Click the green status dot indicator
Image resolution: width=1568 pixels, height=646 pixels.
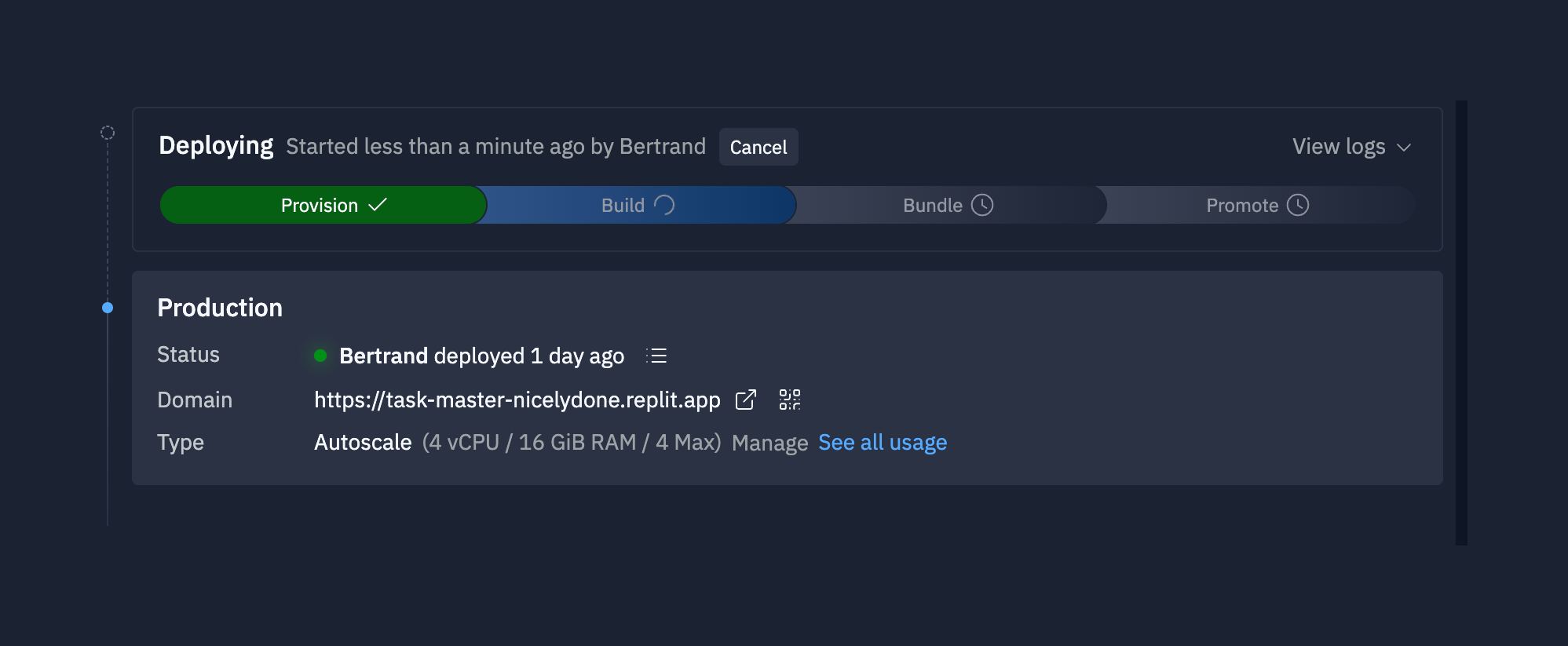click(x=320, y=356)
